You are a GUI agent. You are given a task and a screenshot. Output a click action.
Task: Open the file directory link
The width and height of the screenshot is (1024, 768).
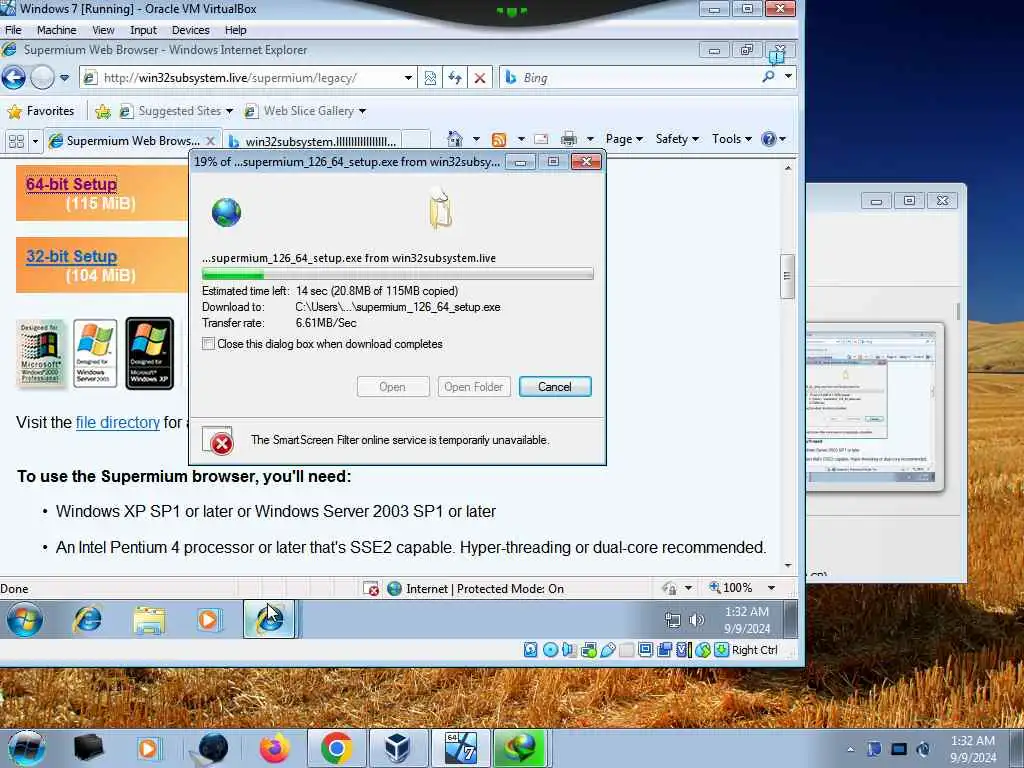pos(118,423)
